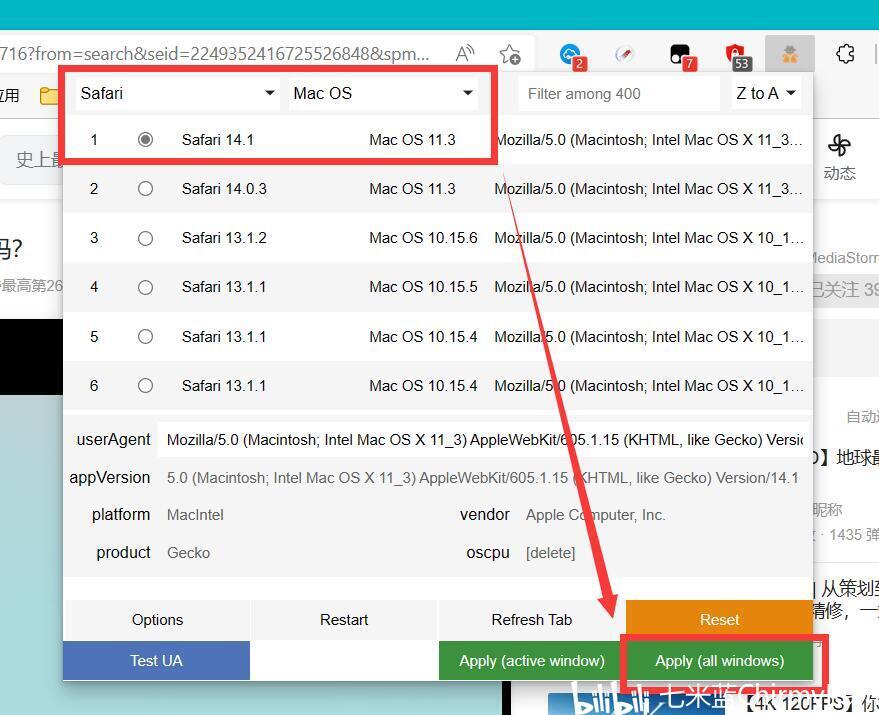Screen dimensions: 879x715
Task: Click the Options button
Action: click(x=157, y=620)
